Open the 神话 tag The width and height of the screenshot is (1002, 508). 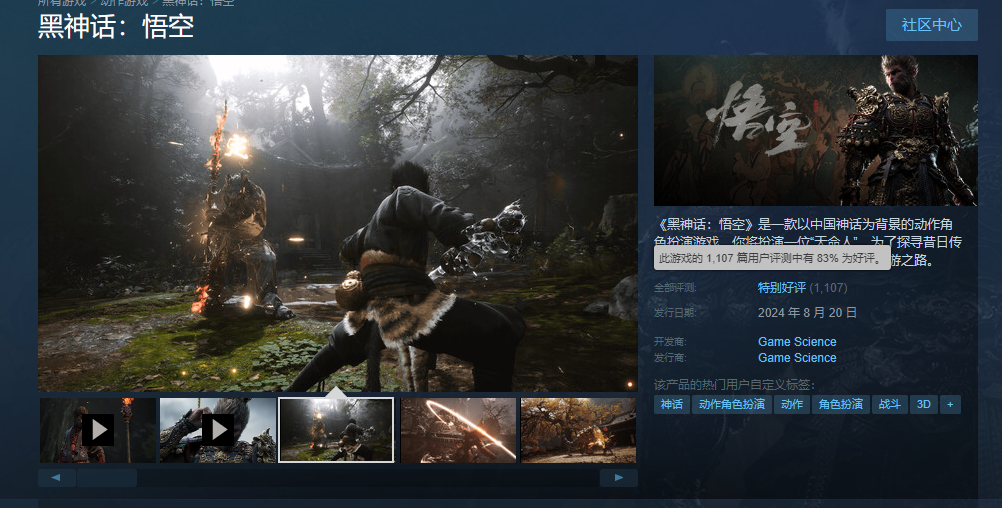click(672, 404)
